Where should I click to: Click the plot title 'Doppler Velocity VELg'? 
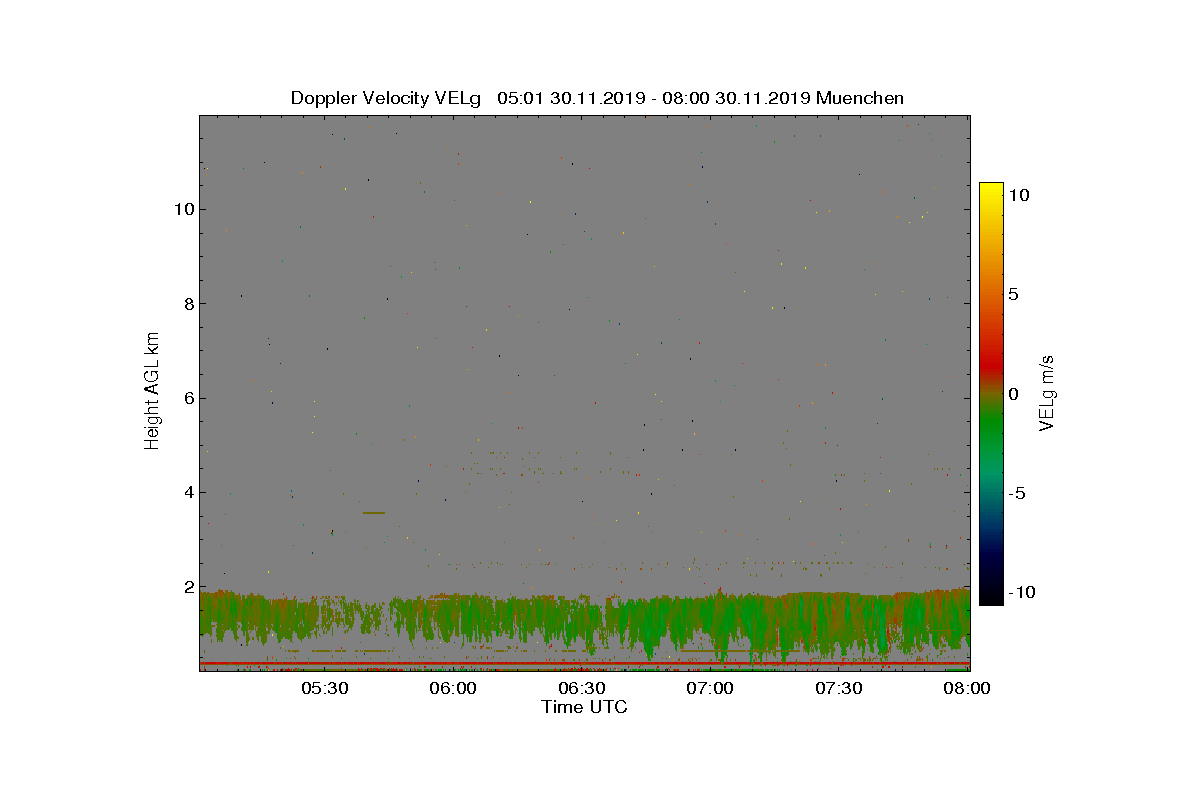point(386,98)
